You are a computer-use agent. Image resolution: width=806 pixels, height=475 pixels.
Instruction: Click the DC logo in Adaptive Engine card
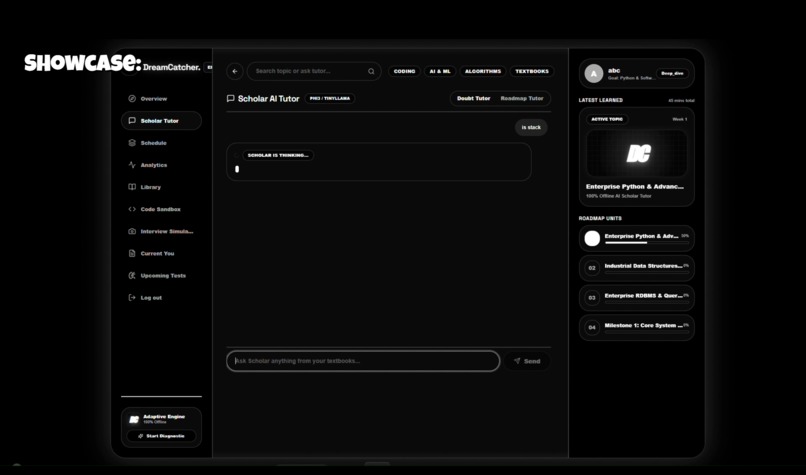[134, 419]
